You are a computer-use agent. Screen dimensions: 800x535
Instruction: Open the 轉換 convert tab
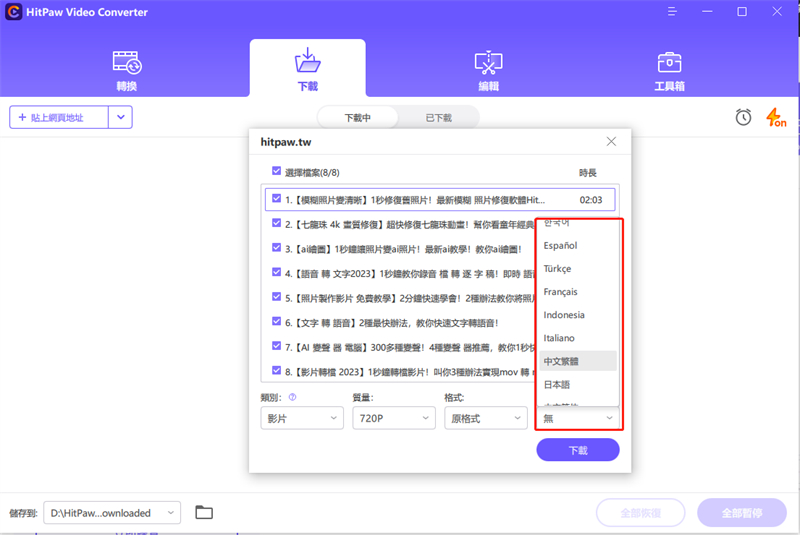pyautogui.click(x=127, y=70)
